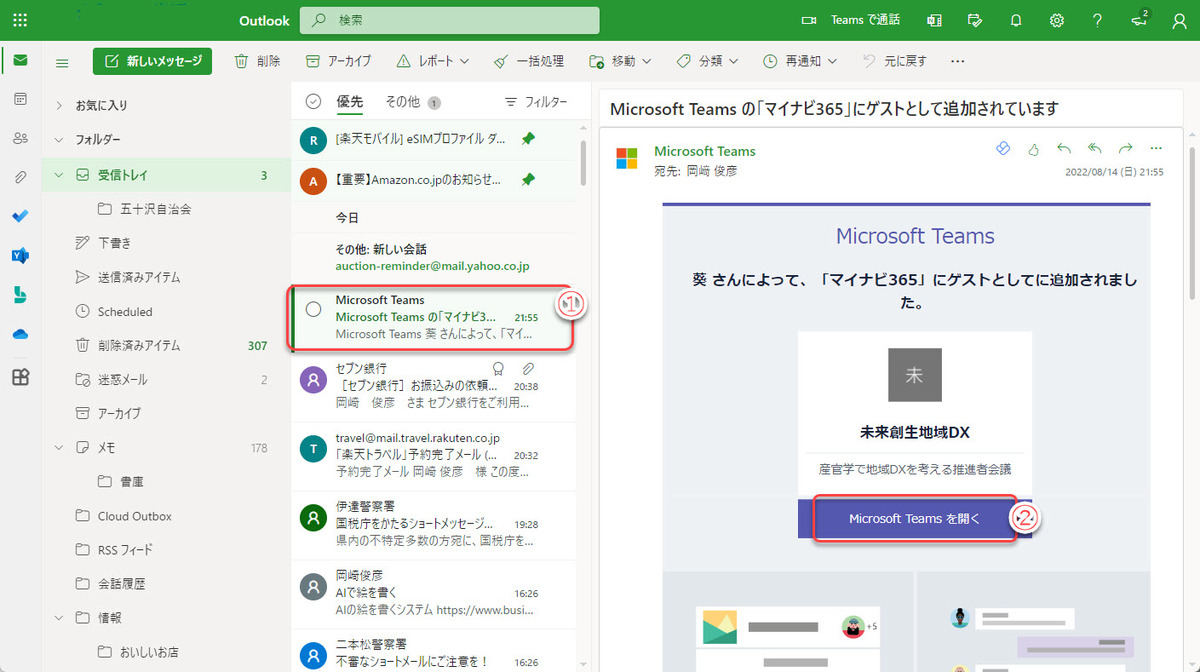This screenshot has width=1200, height=672.
Task: Open the OneNote feed icon in header
Action: point(935,20)
